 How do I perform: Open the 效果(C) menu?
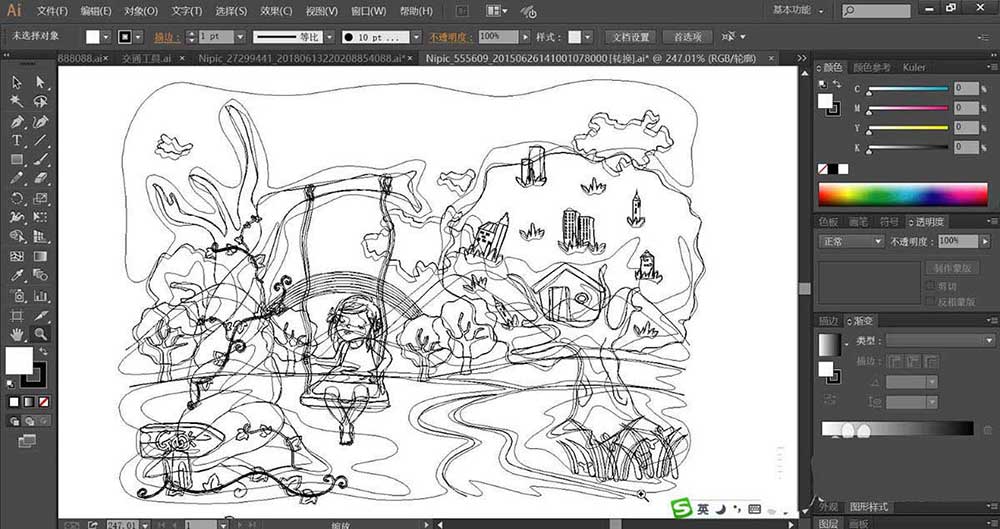click(x=276, y=11)
